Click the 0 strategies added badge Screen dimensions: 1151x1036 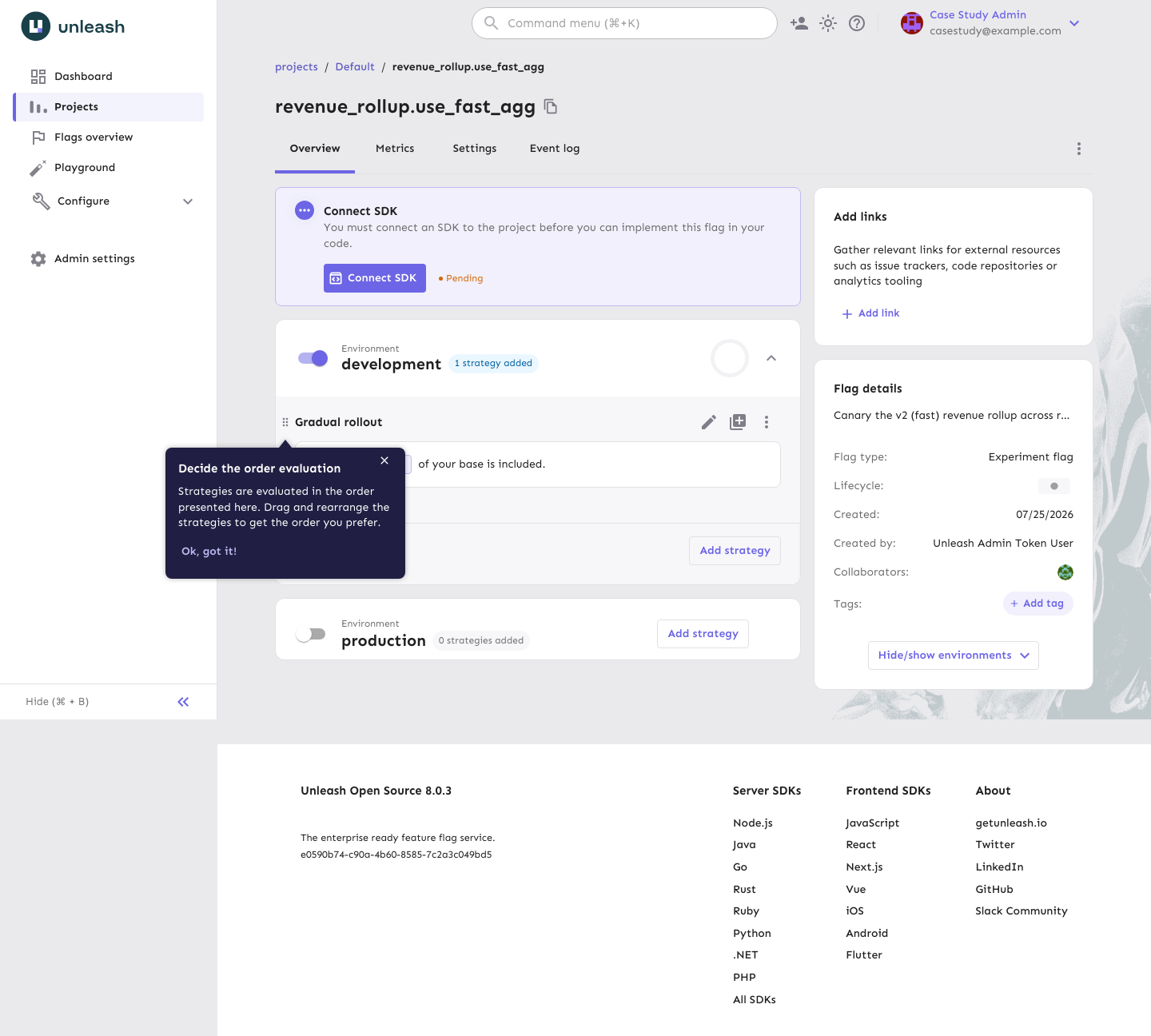coord(481,640)
